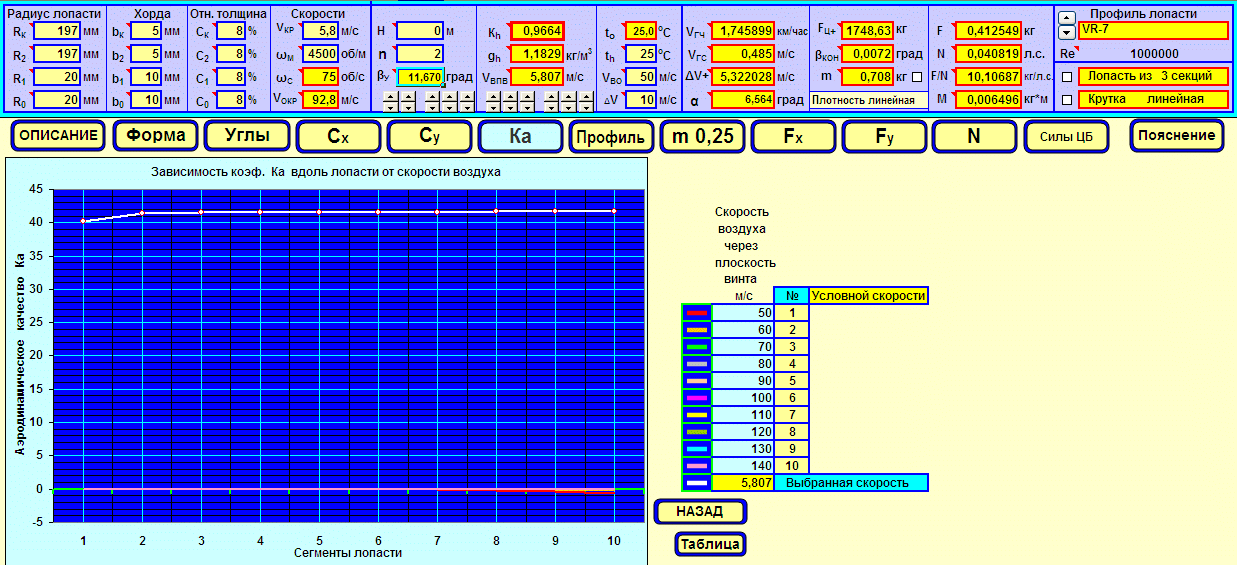Edit the ωм 4500 rpm field
Screen dimensions: 1237x565
click(x=322, y=54)
